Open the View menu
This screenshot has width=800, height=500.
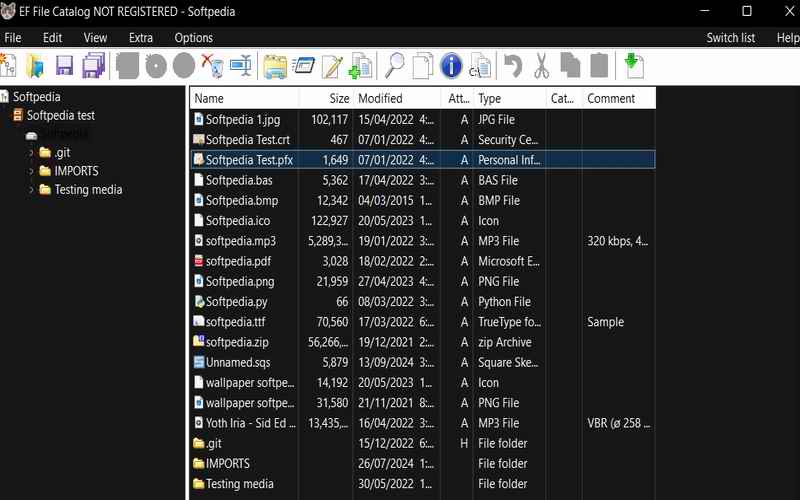95,38
